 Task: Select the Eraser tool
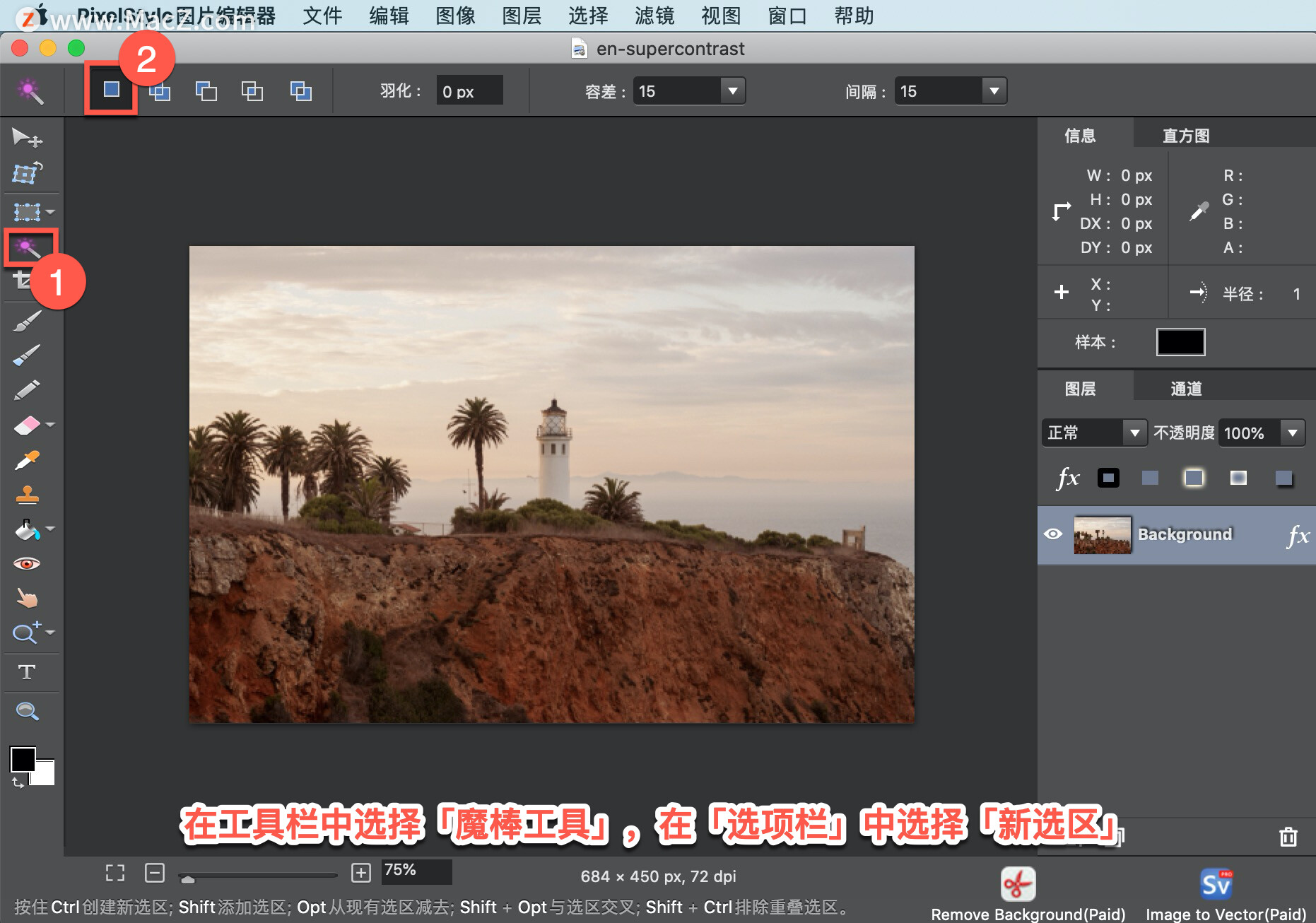point(27,424)
